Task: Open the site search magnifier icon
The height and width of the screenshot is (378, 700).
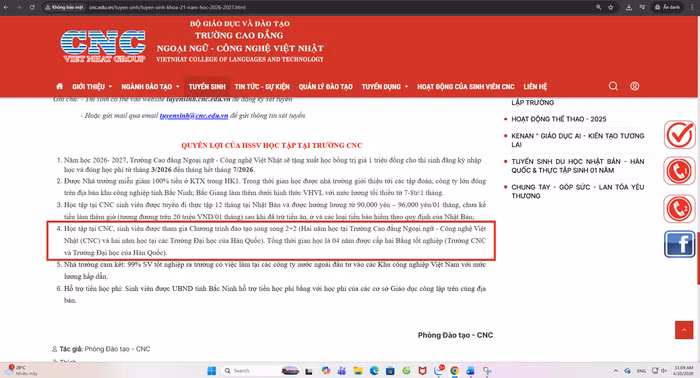Action: (x=613, y=86)
